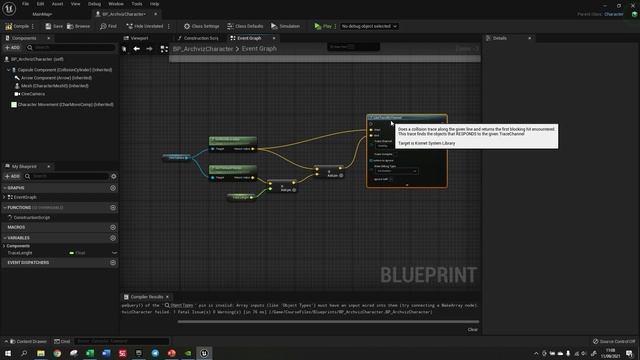Save the blueprint with Save icon
The image size is (640, 360).
pyautogui.click(x=48, y=26)
